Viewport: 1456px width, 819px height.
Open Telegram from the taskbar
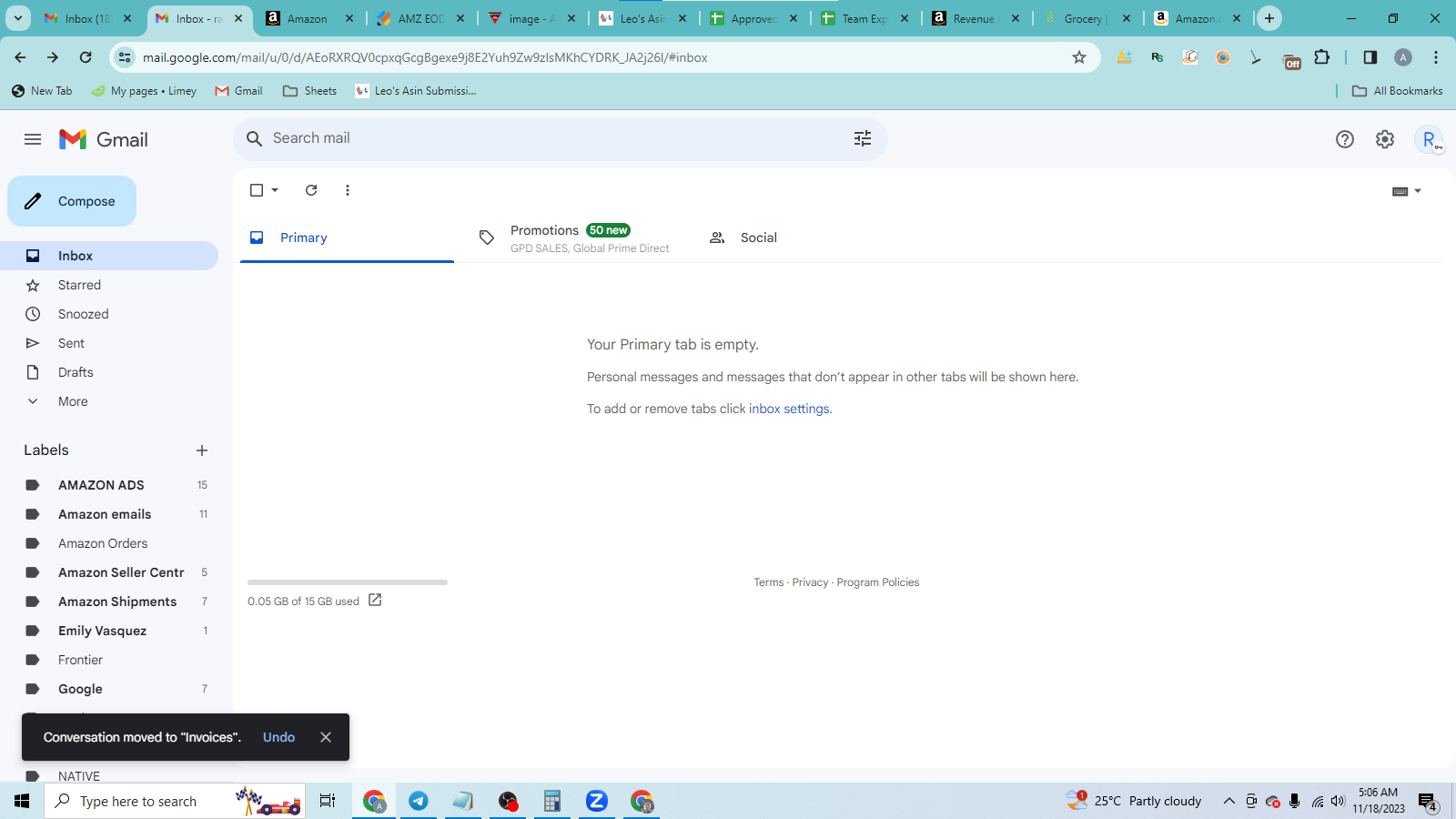[x=419, y=801]
